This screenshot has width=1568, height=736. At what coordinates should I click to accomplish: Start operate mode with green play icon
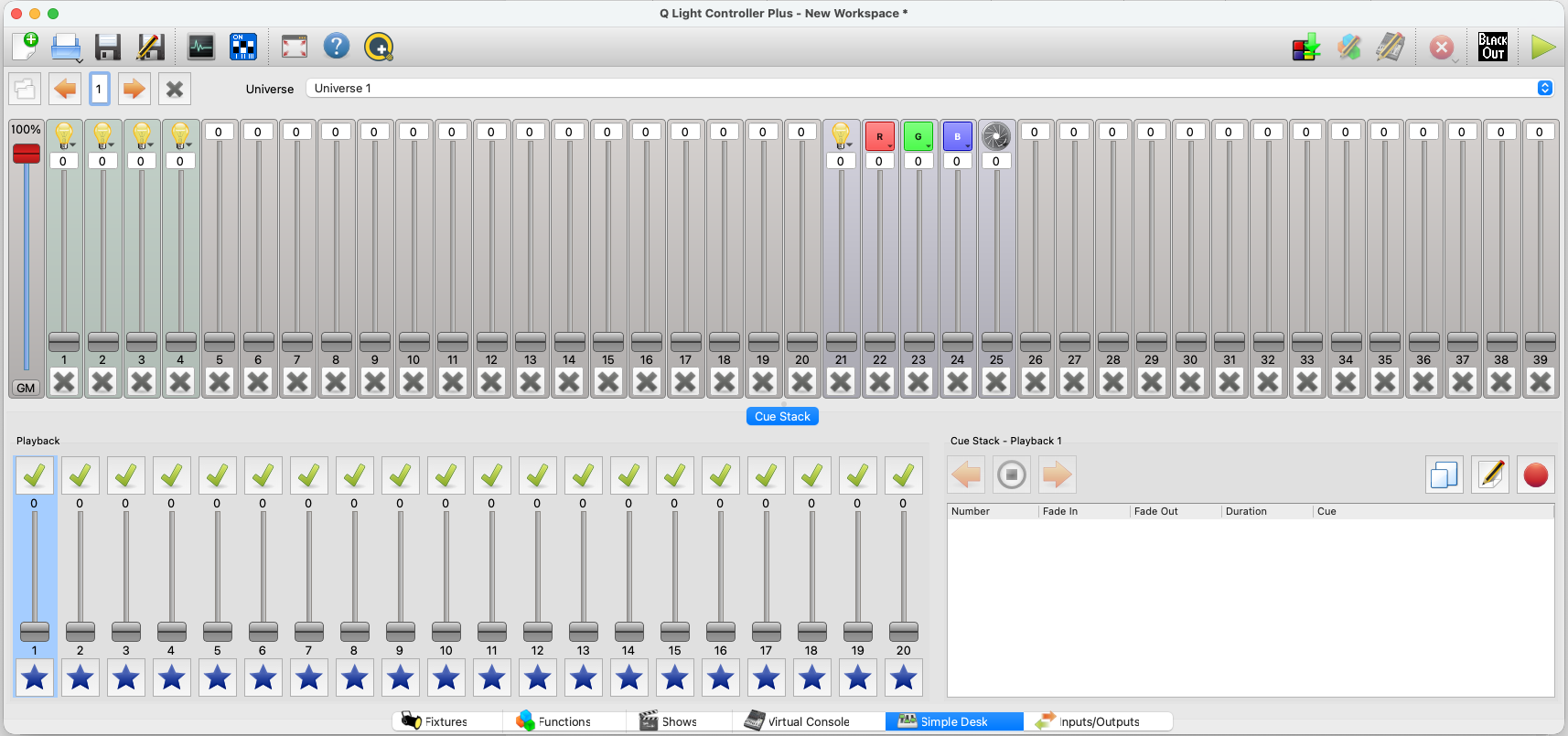(x=1542, y=47)
